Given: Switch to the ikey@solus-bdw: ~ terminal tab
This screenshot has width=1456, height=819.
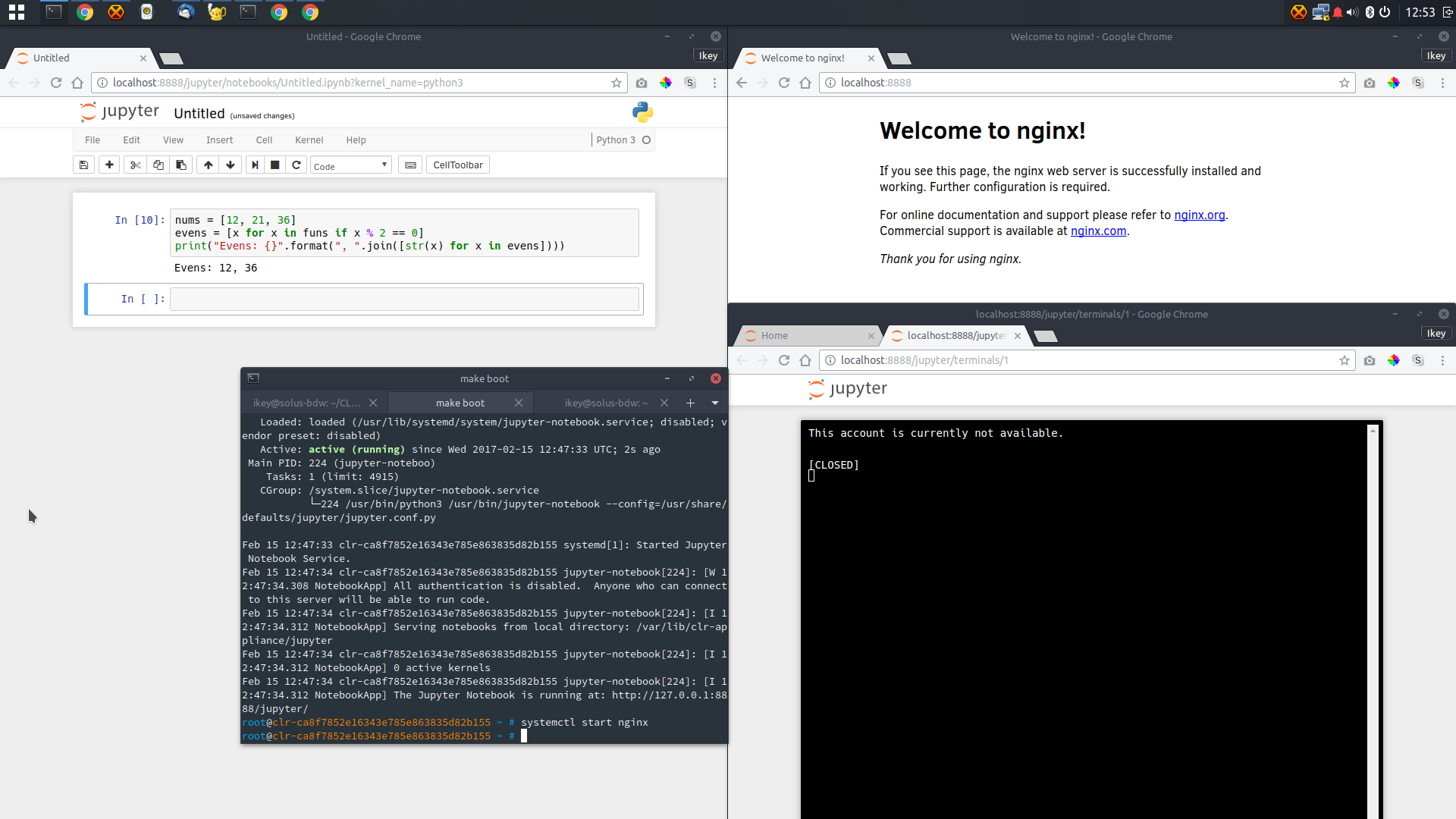Looking at the screenshot, I should [x=606, y=403].
